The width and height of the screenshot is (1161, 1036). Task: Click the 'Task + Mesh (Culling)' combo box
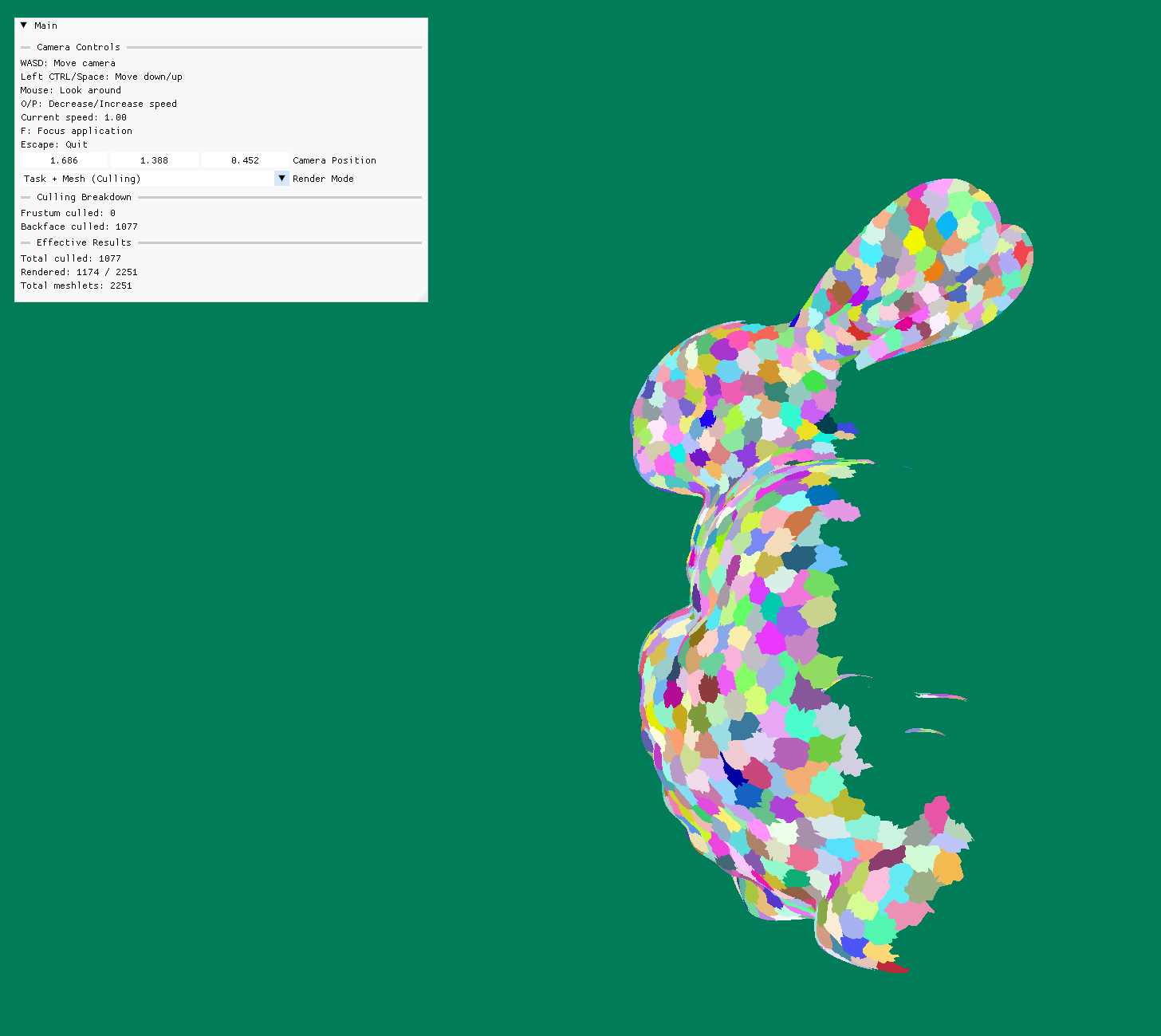click(148, 179)
